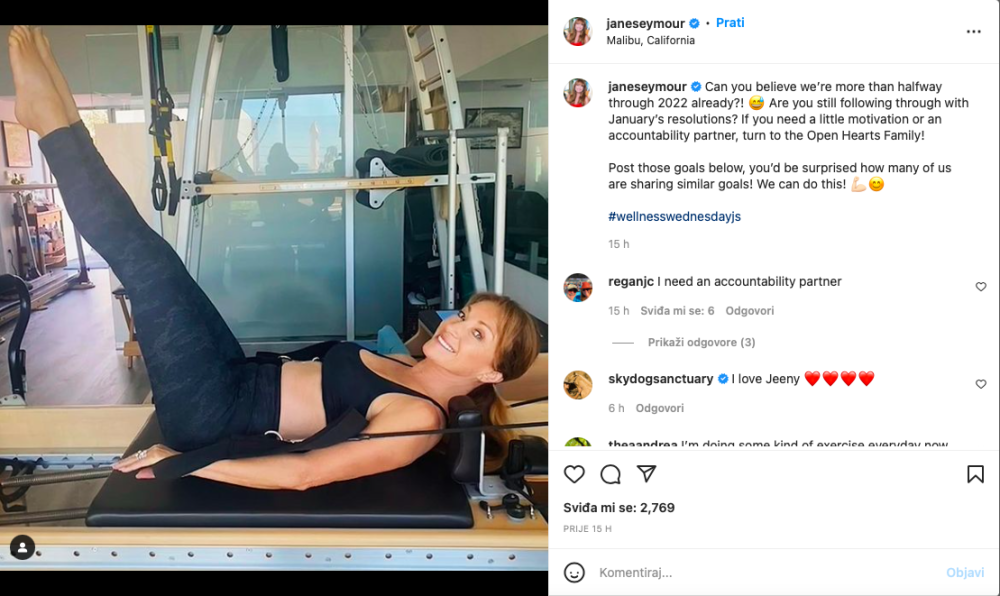Screen dimensions: 1000x596
Task: Reply to reganjc's comment via Odgovori
Action: point(749,311)
